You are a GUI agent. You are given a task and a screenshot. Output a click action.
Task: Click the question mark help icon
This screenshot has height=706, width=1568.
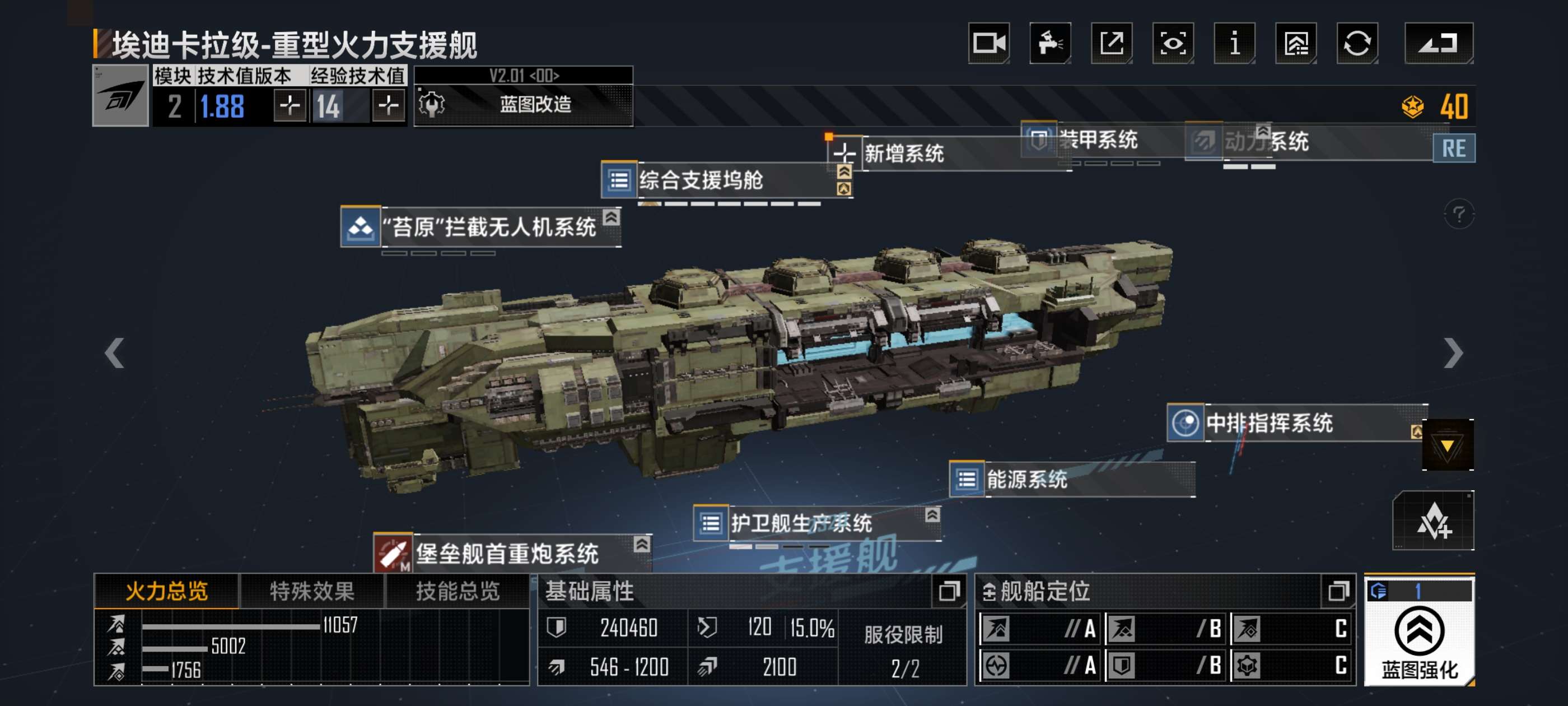[x=1459, y=214]
